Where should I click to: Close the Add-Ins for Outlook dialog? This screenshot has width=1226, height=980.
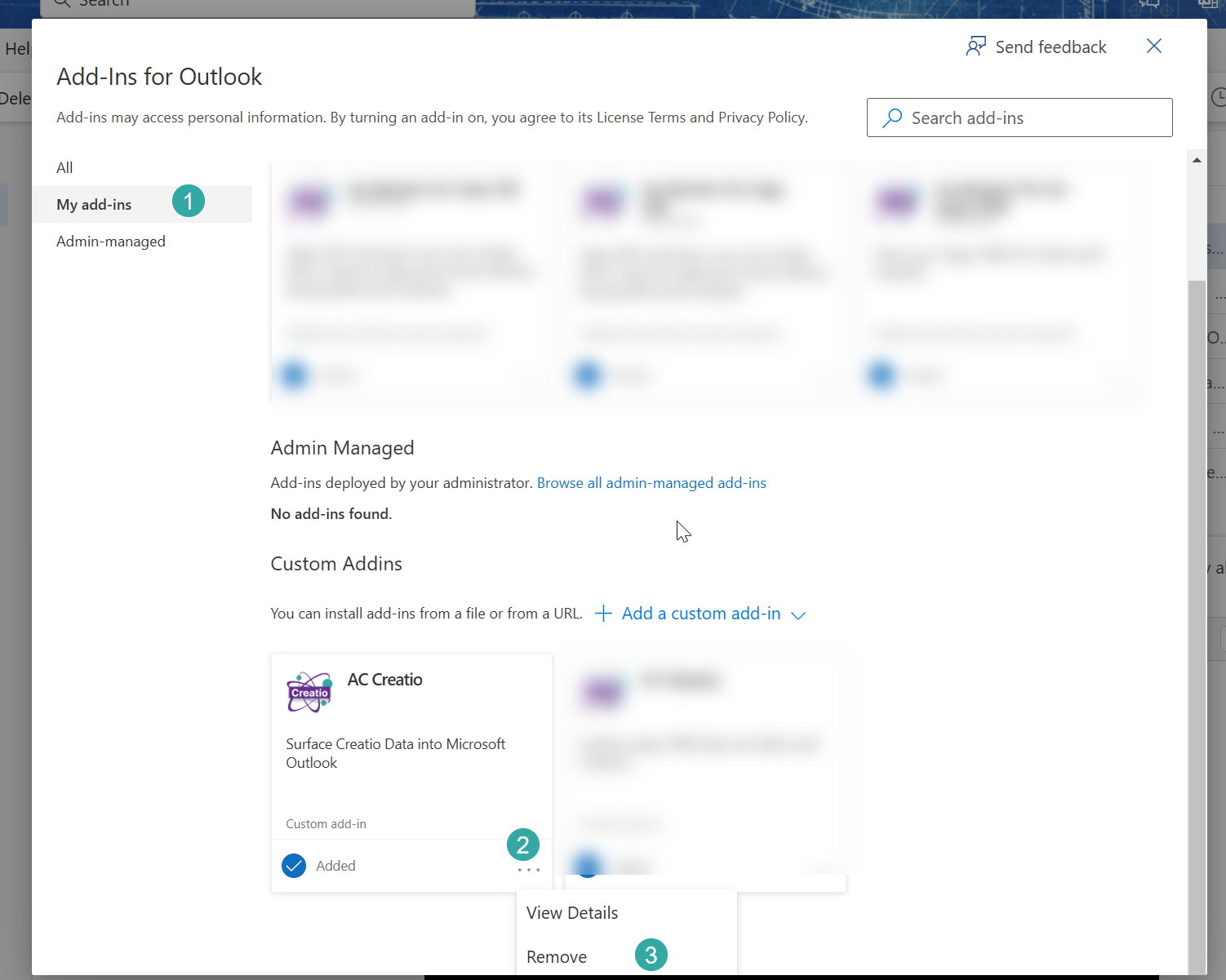[1154, 47]
